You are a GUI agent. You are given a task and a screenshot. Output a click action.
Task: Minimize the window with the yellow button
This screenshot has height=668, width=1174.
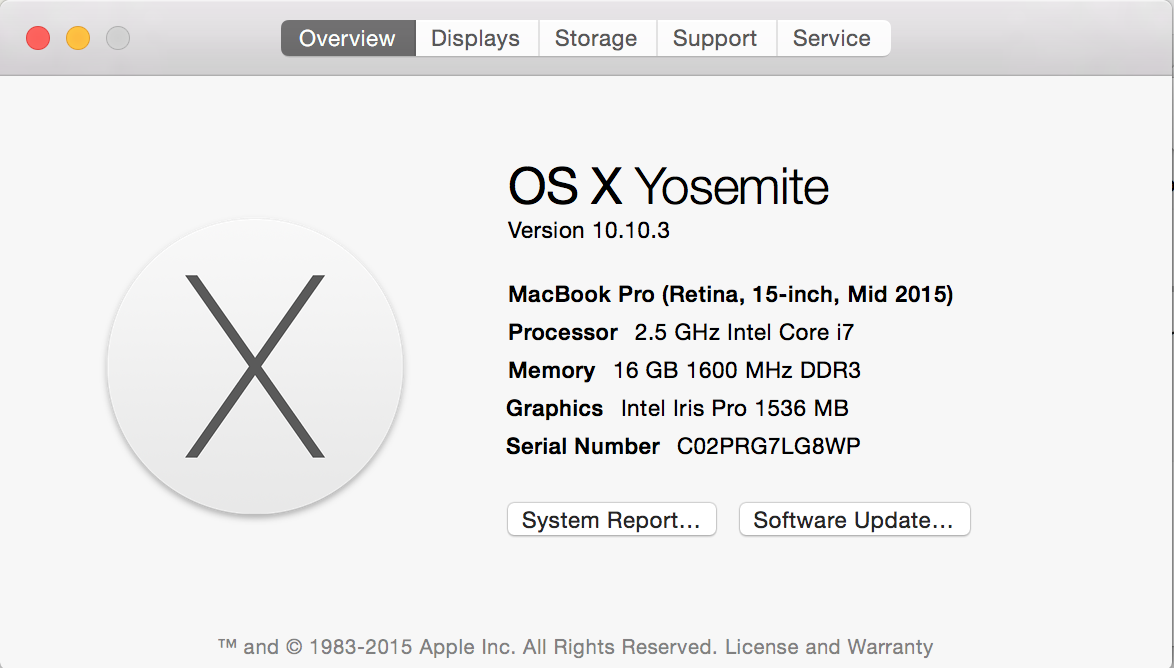pos(78,39)
